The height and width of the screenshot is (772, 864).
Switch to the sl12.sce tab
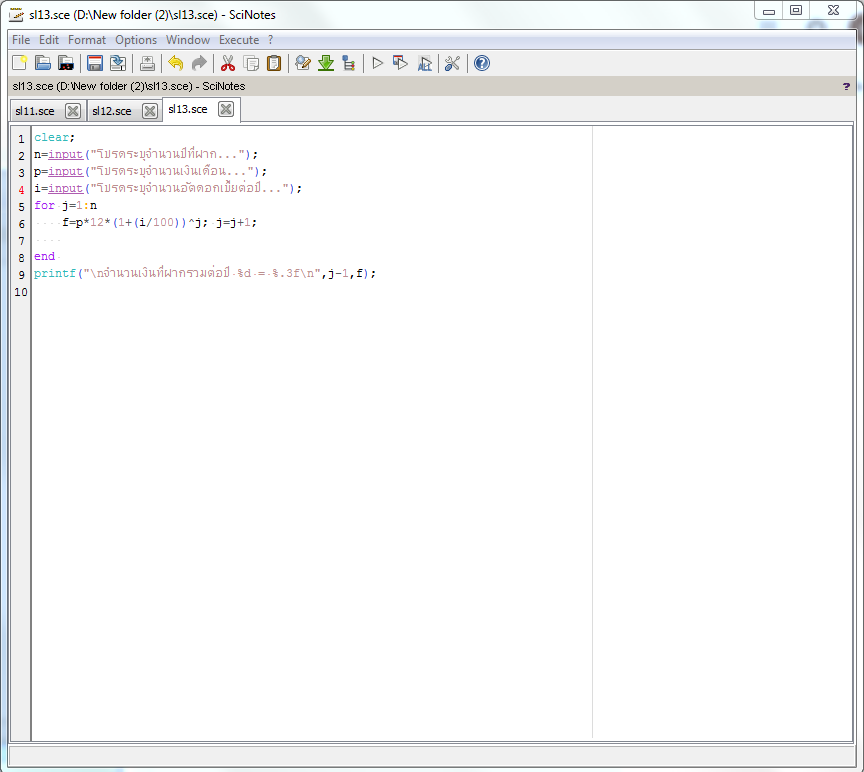[x=112, y=111]
